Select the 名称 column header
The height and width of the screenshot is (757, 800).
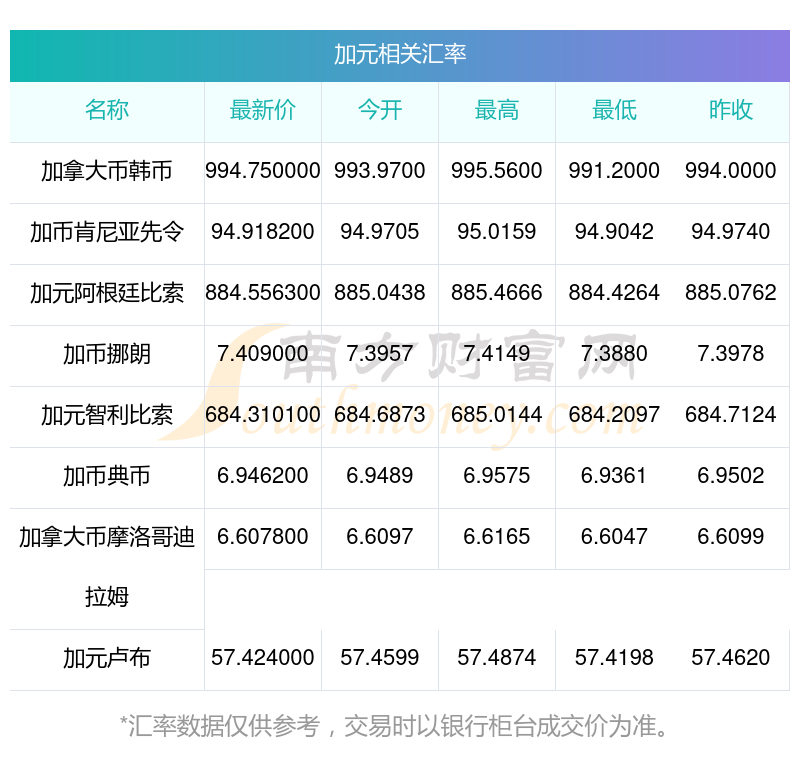pyautogui.click(x=107, y=110)
